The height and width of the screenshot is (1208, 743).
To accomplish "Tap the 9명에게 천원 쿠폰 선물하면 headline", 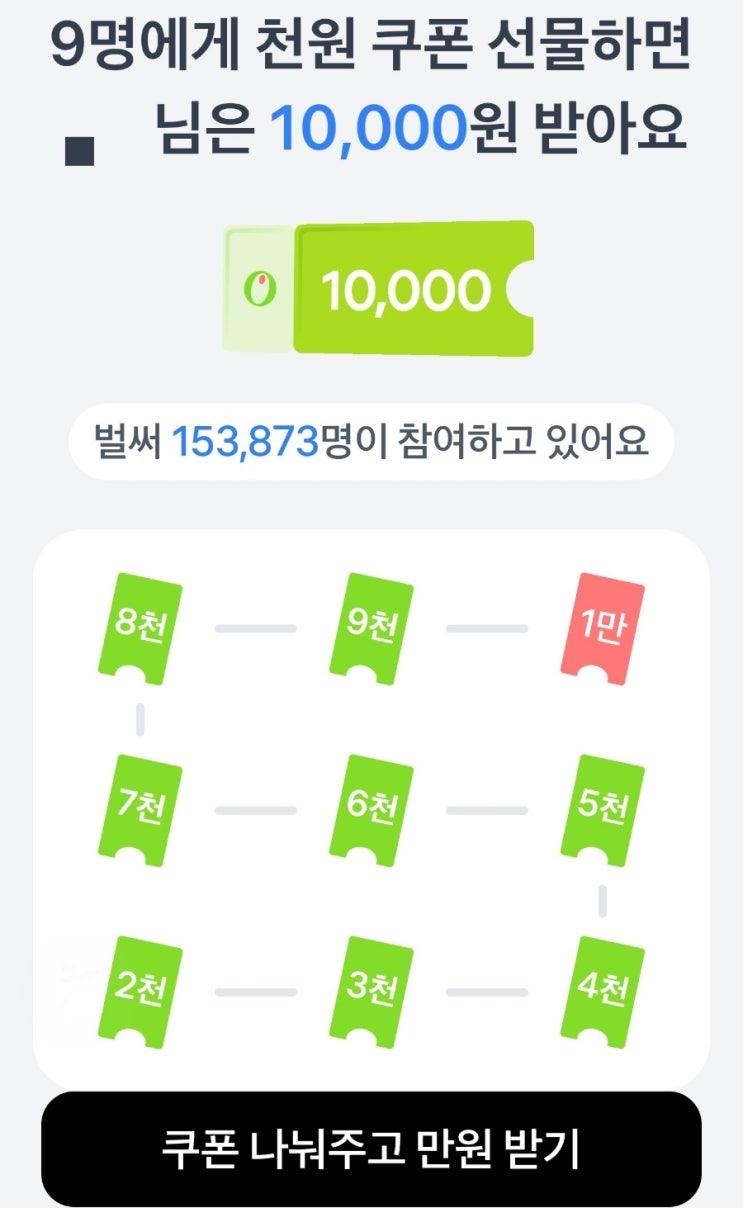I will (371, 48).
